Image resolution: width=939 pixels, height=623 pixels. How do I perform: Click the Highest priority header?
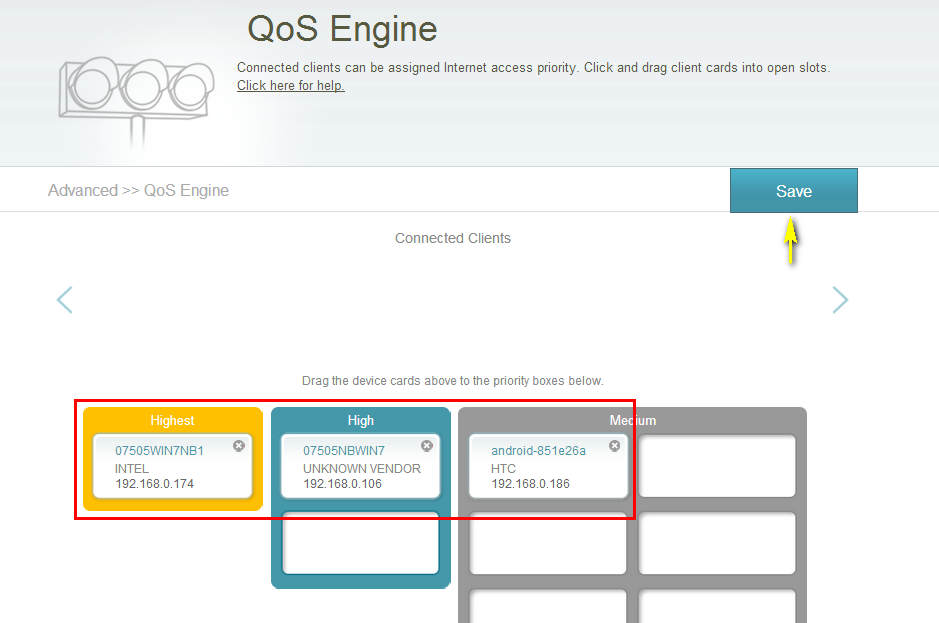[x=172, y=421]
